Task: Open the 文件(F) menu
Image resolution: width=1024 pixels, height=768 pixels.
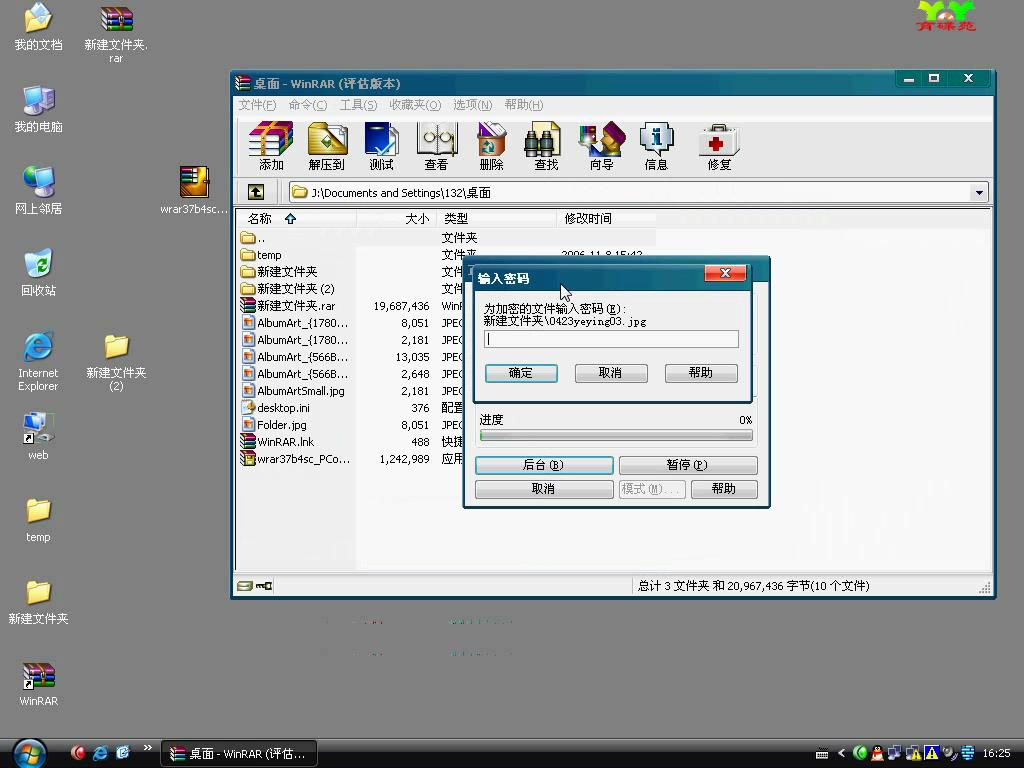Action: click(257, 105)
